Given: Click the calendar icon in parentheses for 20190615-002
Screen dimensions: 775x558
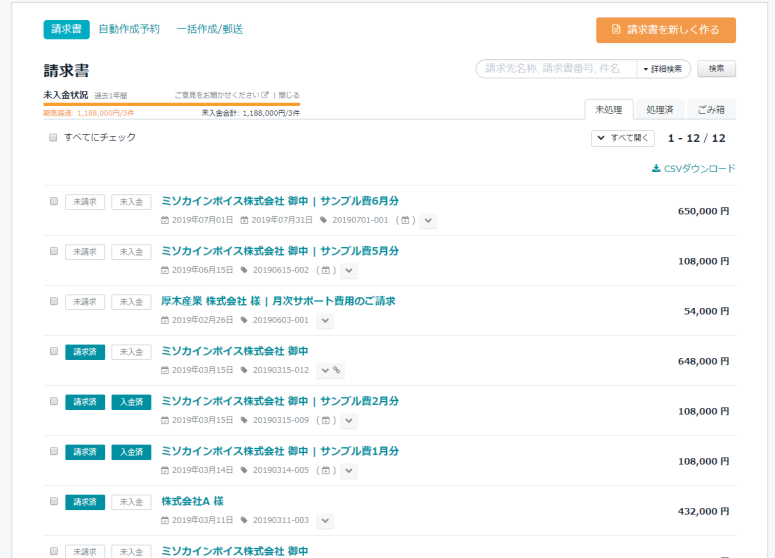Looking at the screenshot, I should (x=325, y=270).
